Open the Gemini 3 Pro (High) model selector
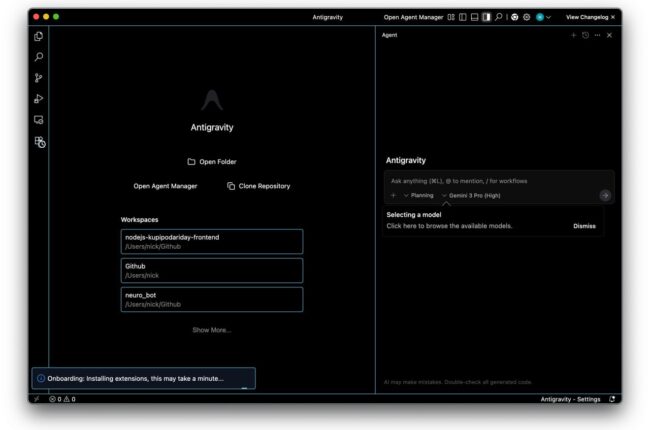The width and height of the screenshot is (650, 430). 471,196
